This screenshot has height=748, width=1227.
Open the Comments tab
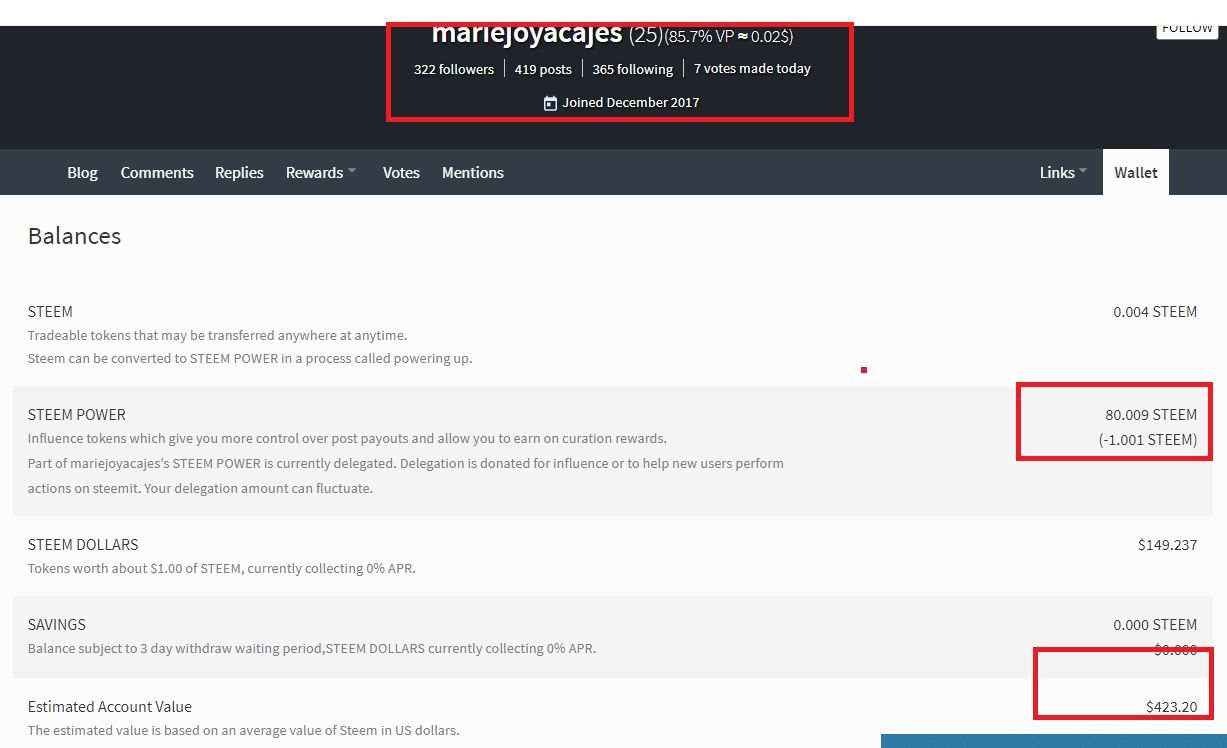tap(157, 173)
